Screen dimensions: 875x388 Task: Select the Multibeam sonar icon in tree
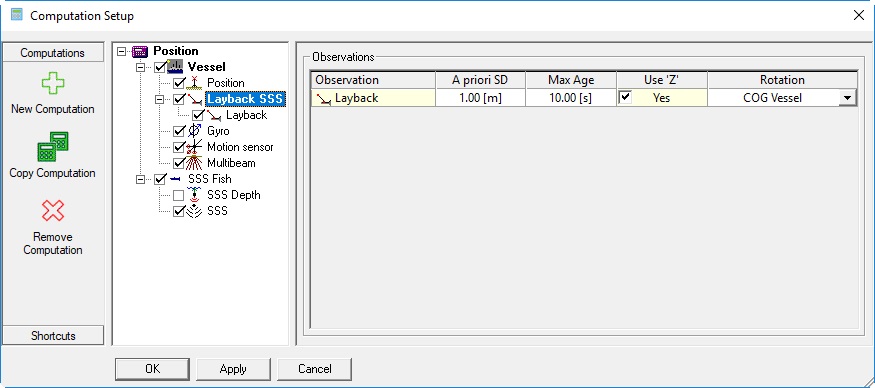(x=194, y=163)
